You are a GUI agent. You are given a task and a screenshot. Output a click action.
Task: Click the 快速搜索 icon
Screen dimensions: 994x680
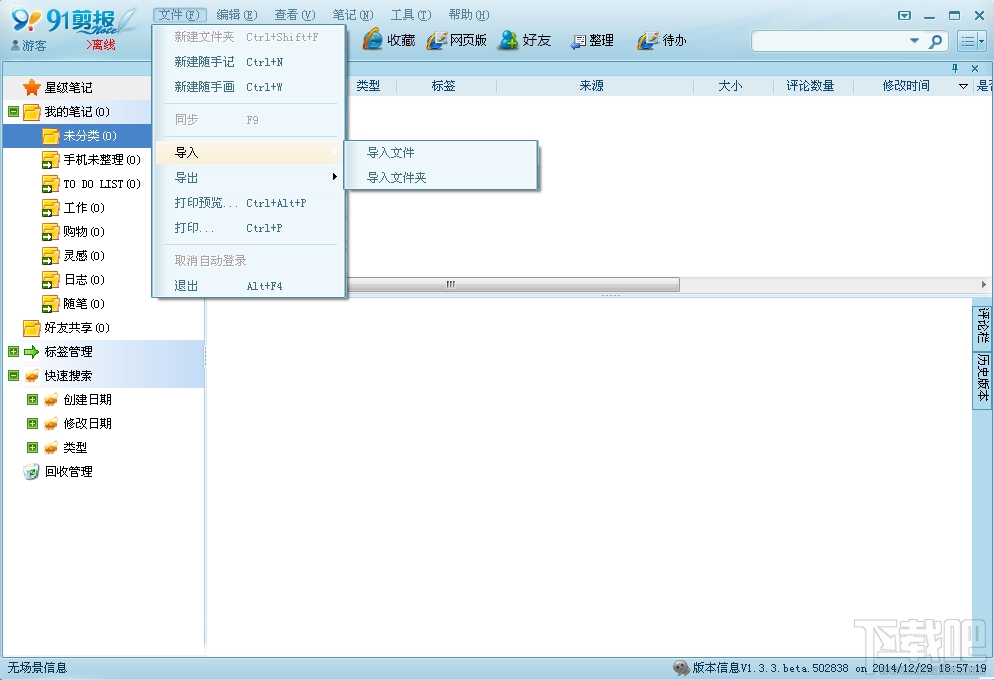(32, 376)
